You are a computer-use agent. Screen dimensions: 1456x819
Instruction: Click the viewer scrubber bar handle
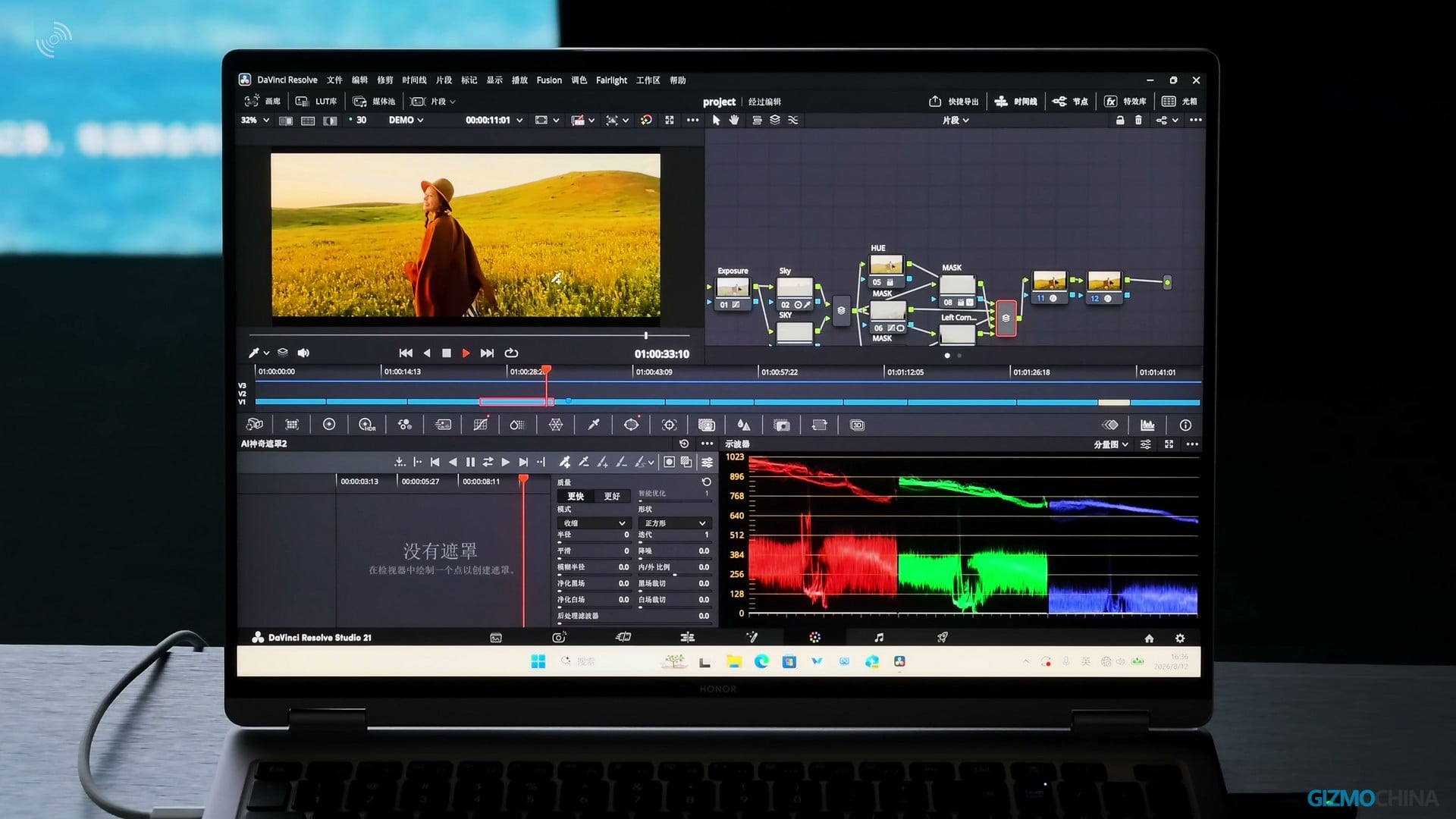click(646, 335)
